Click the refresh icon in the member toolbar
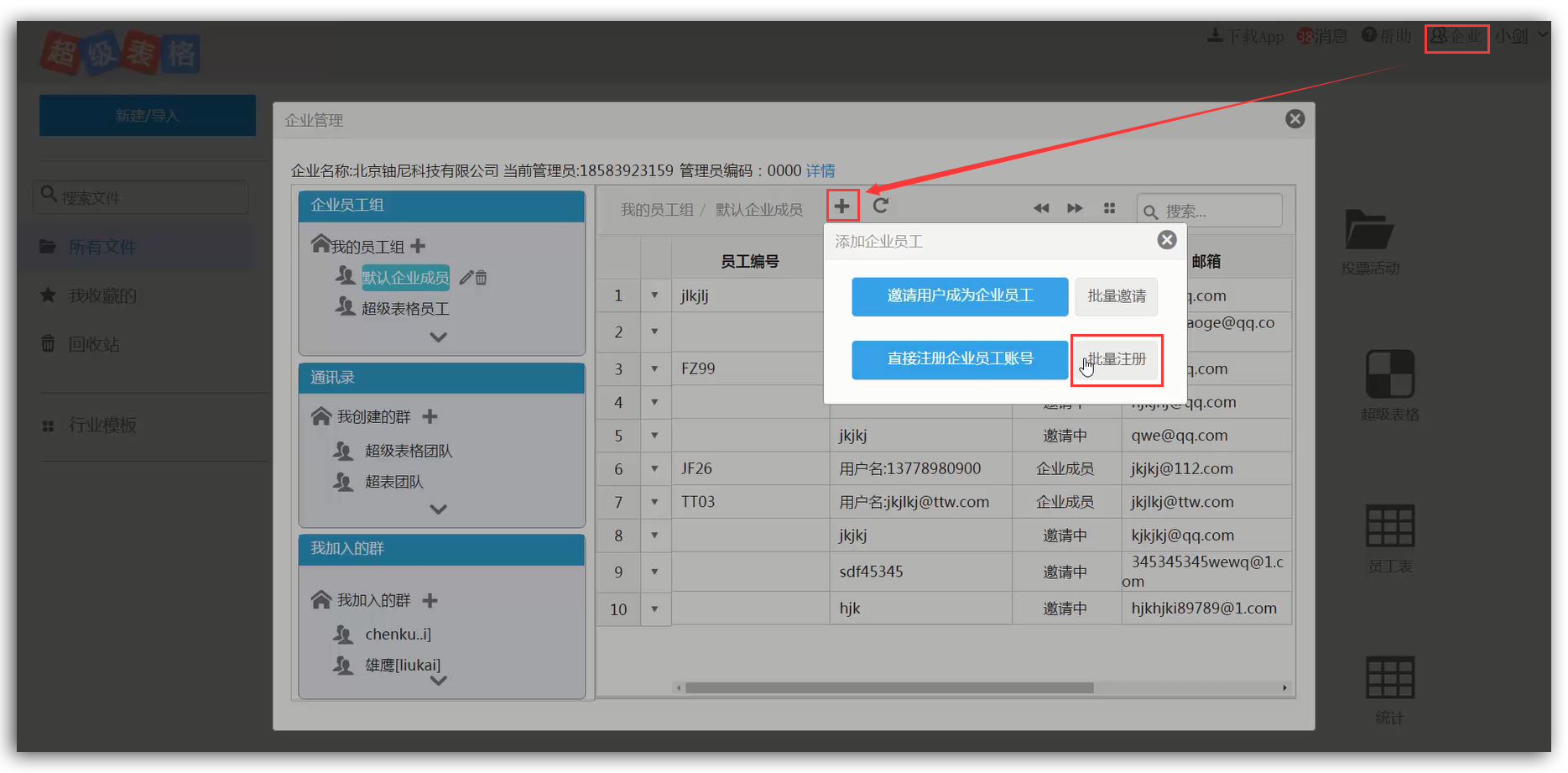Viewport: 1568px width, 773px height. 880,205
